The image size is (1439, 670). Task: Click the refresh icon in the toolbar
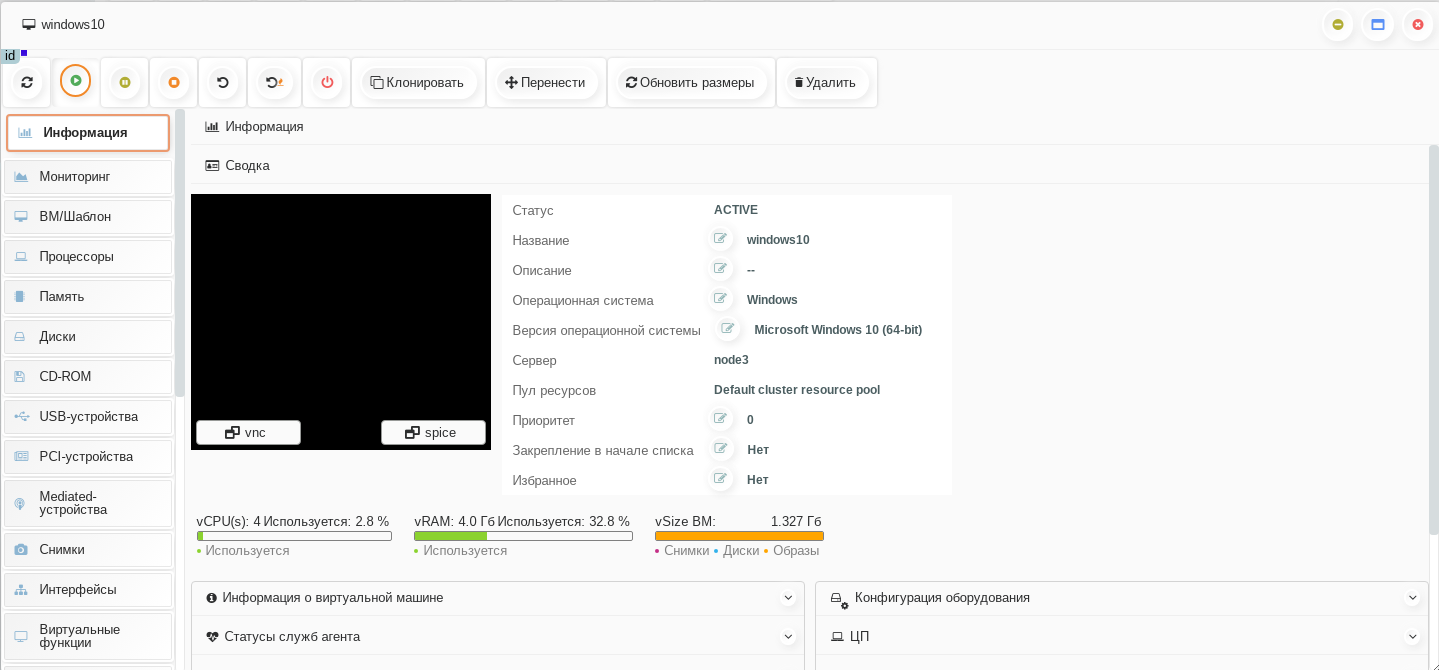point(27,82)
